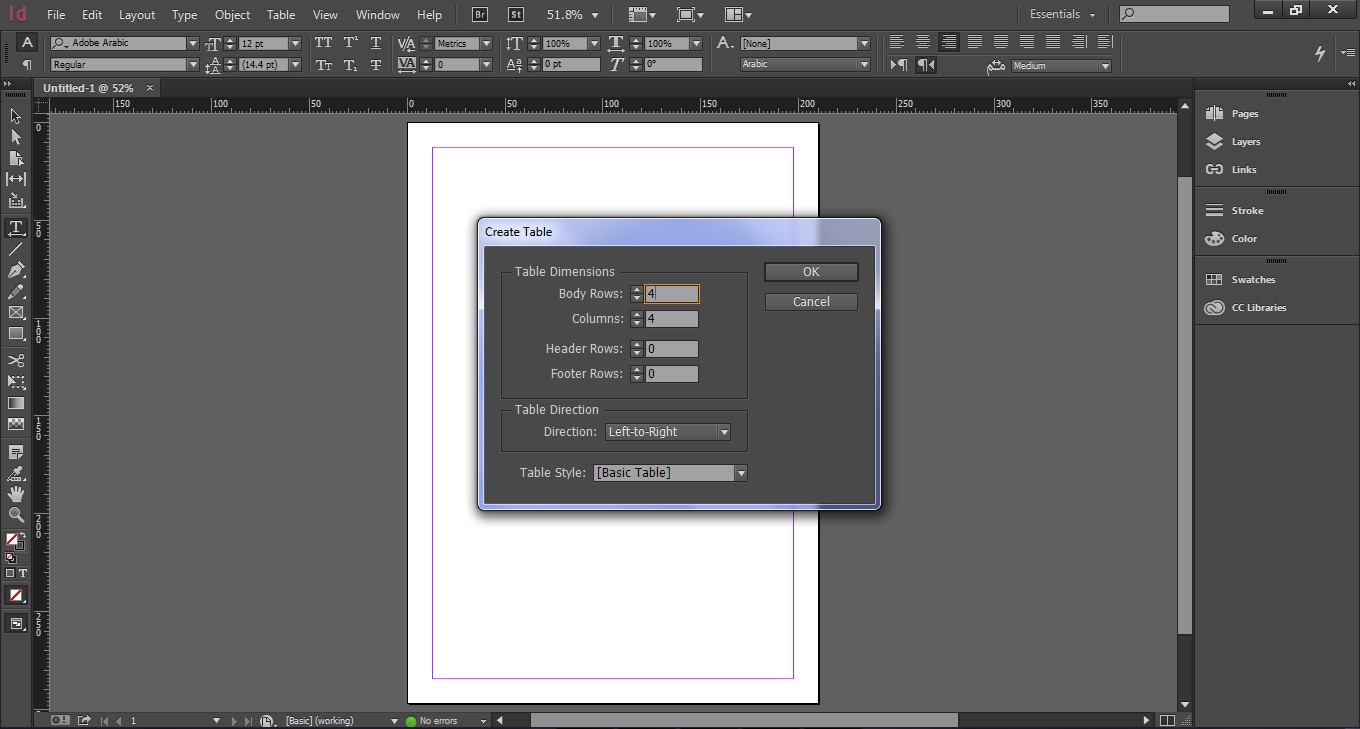This screenshot has height=729, width=1360.
Task: Confirm table creation with OK
Action: [811, 272]
